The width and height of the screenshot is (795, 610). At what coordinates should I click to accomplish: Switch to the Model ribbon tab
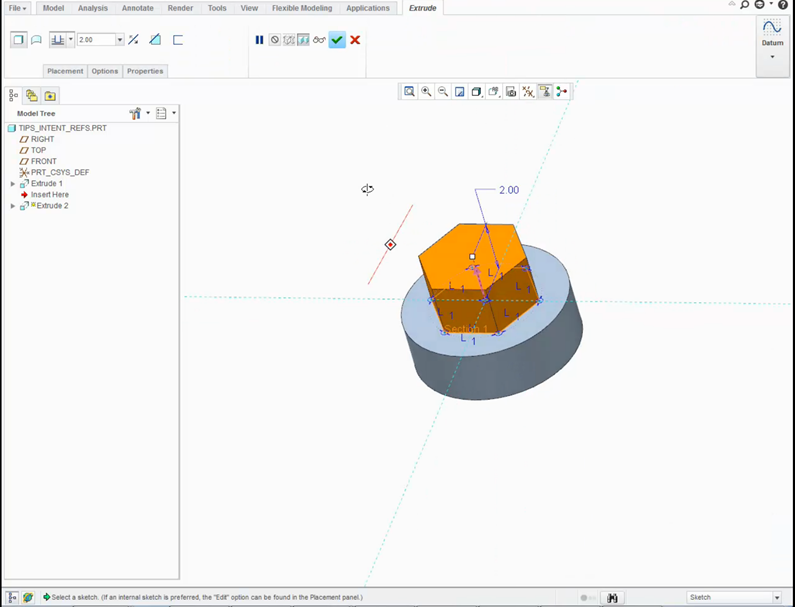point(53,8)
